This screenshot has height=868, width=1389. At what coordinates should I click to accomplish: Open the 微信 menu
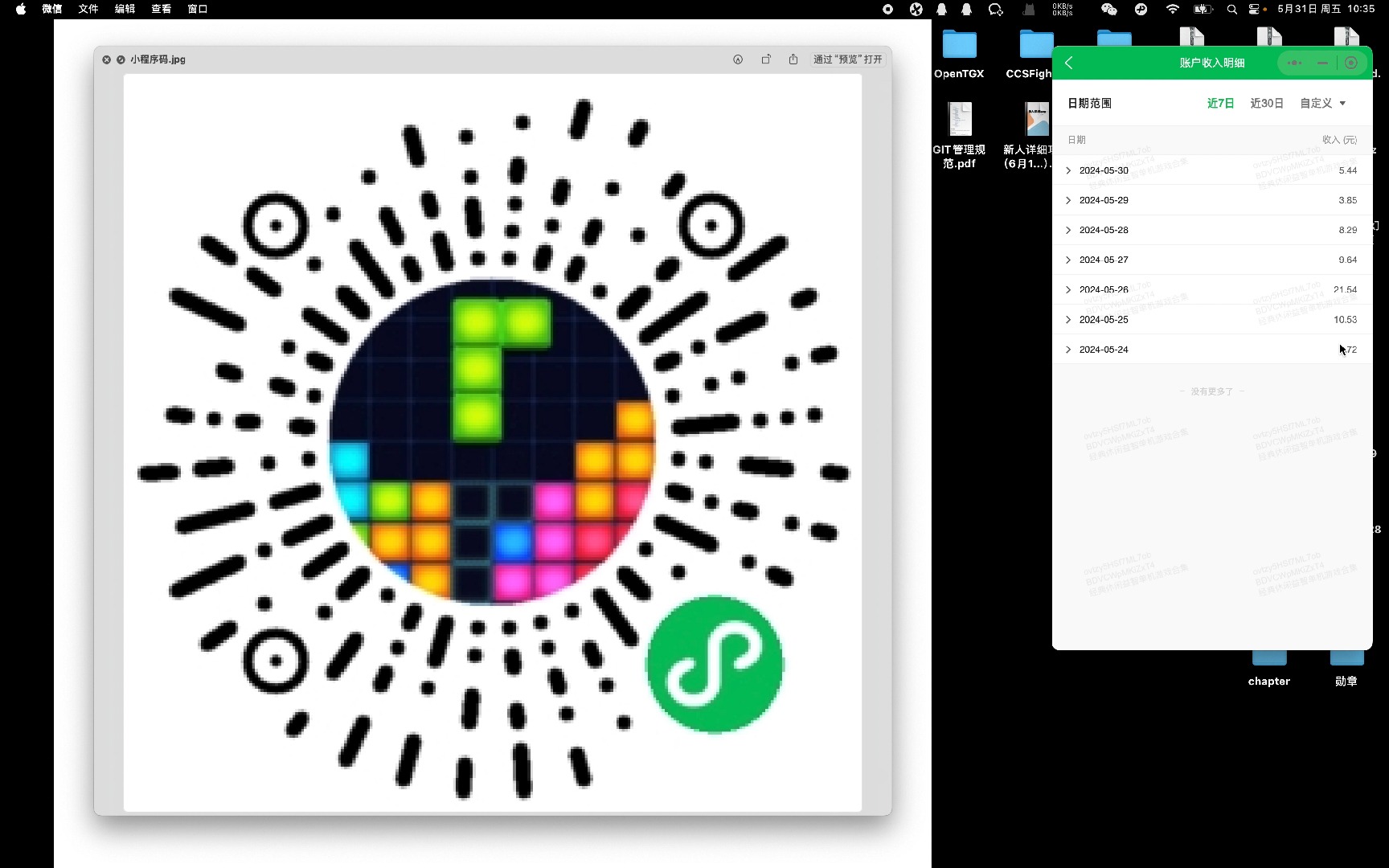click(x=52, y=9)
